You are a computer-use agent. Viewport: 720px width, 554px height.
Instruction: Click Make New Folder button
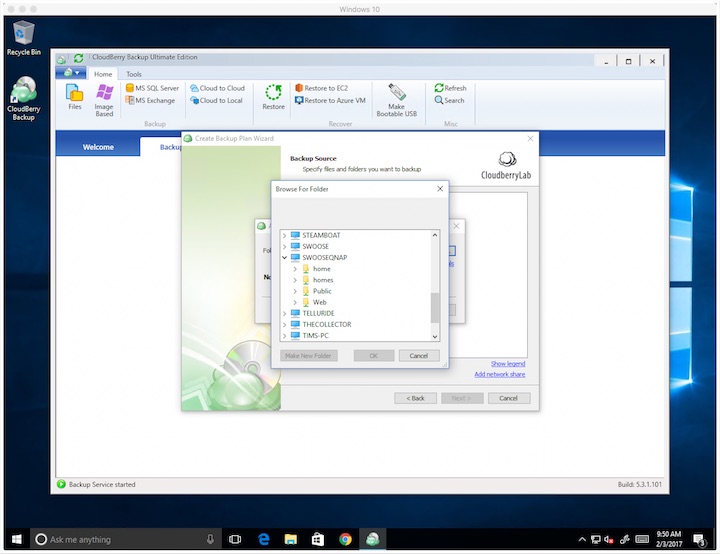pos(309,356)
